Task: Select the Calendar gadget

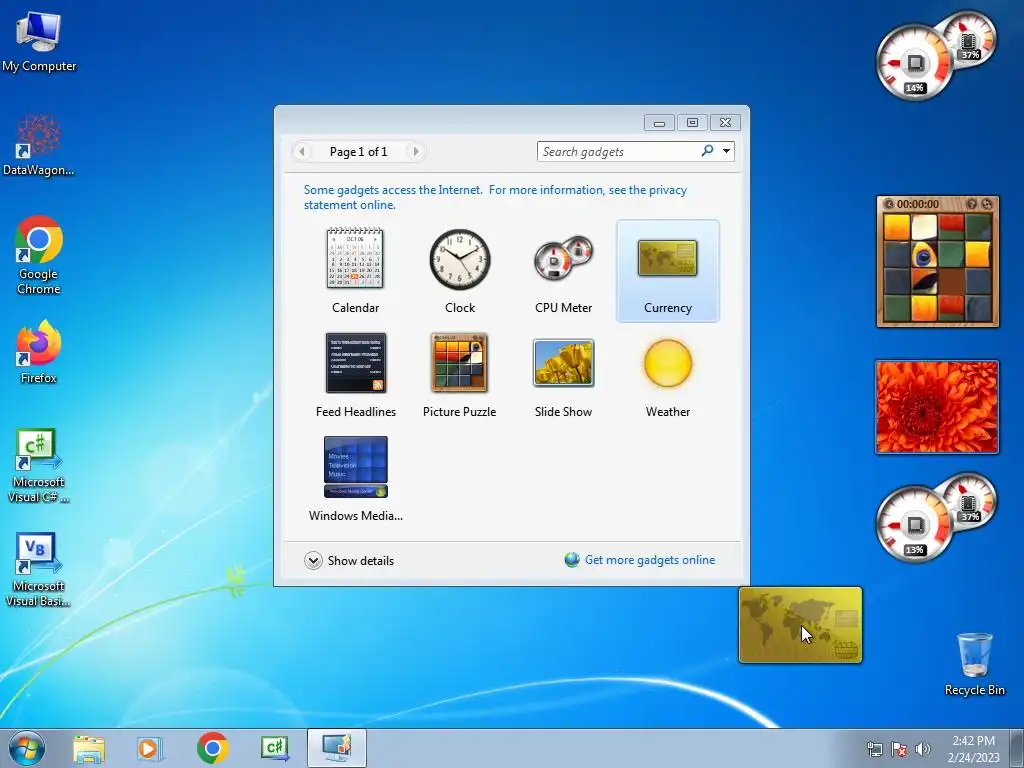Action: [355, 271]
